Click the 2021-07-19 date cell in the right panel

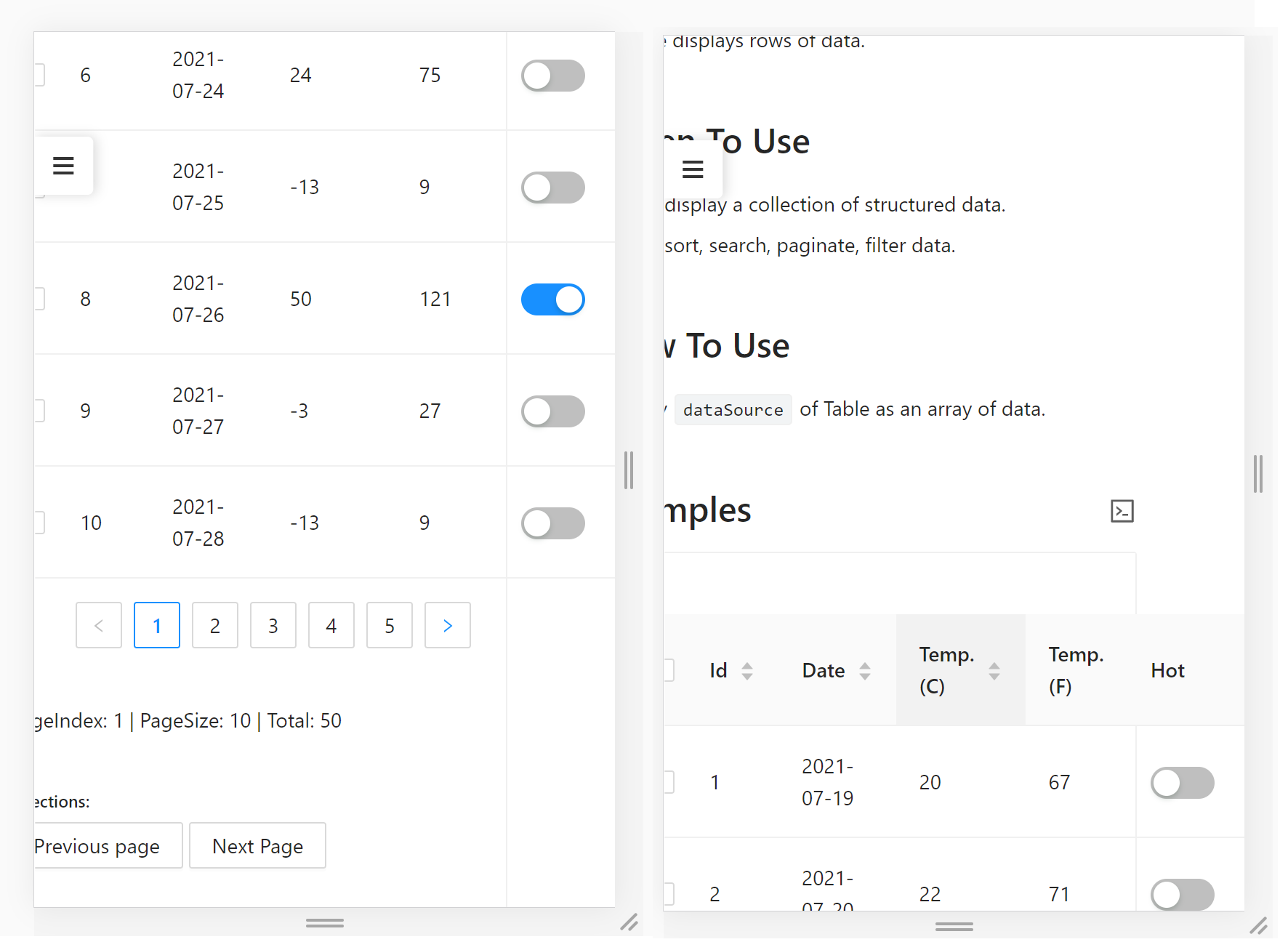point(828,782)
